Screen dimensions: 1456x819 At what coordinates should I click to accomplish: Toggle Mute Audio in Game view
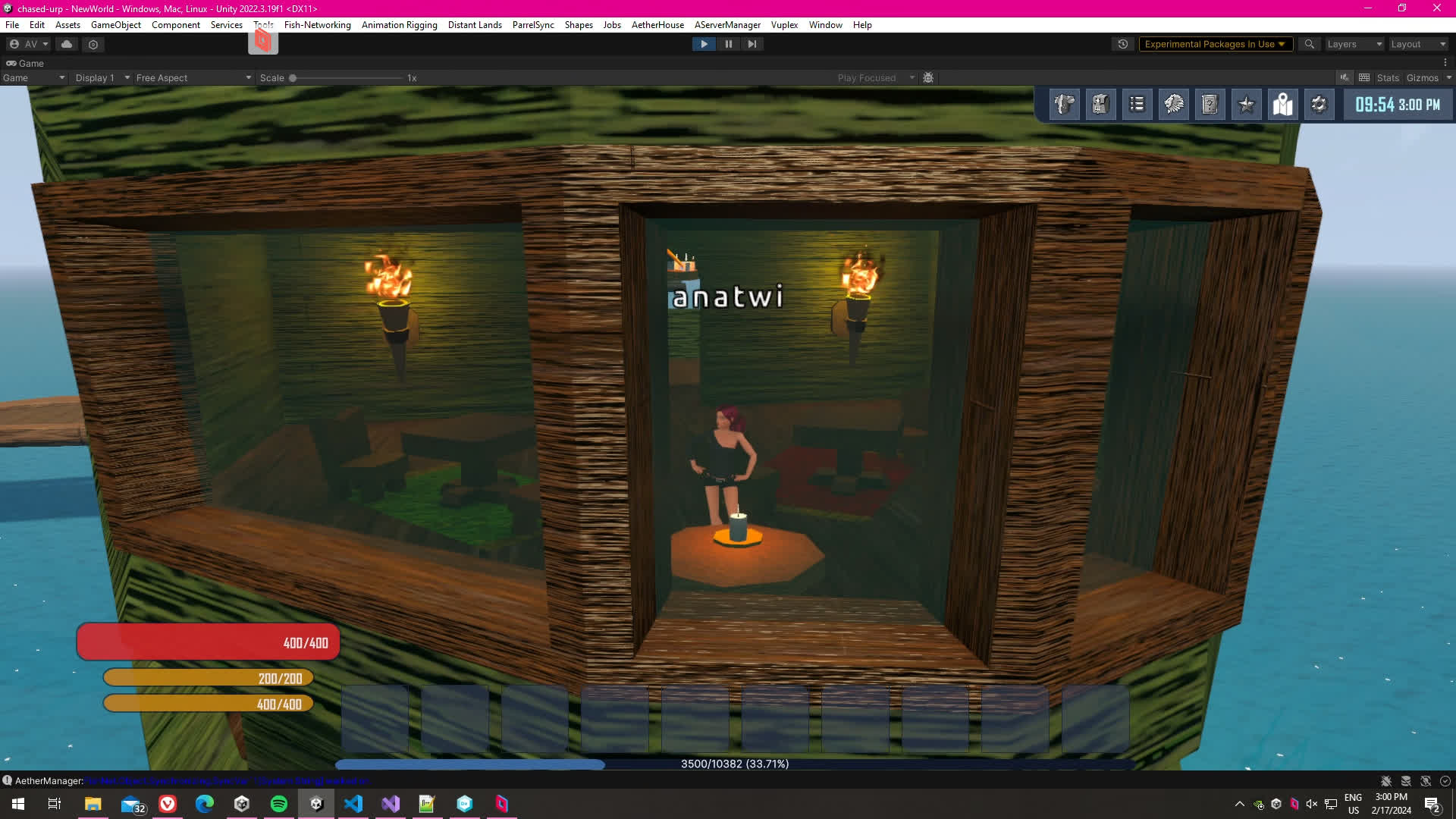(x=1345, y=78)
